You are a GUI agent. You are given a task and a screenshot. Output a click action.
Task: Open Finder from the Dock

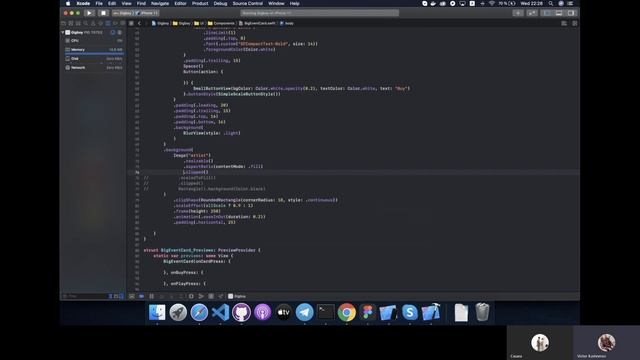(x=157, y=312)
